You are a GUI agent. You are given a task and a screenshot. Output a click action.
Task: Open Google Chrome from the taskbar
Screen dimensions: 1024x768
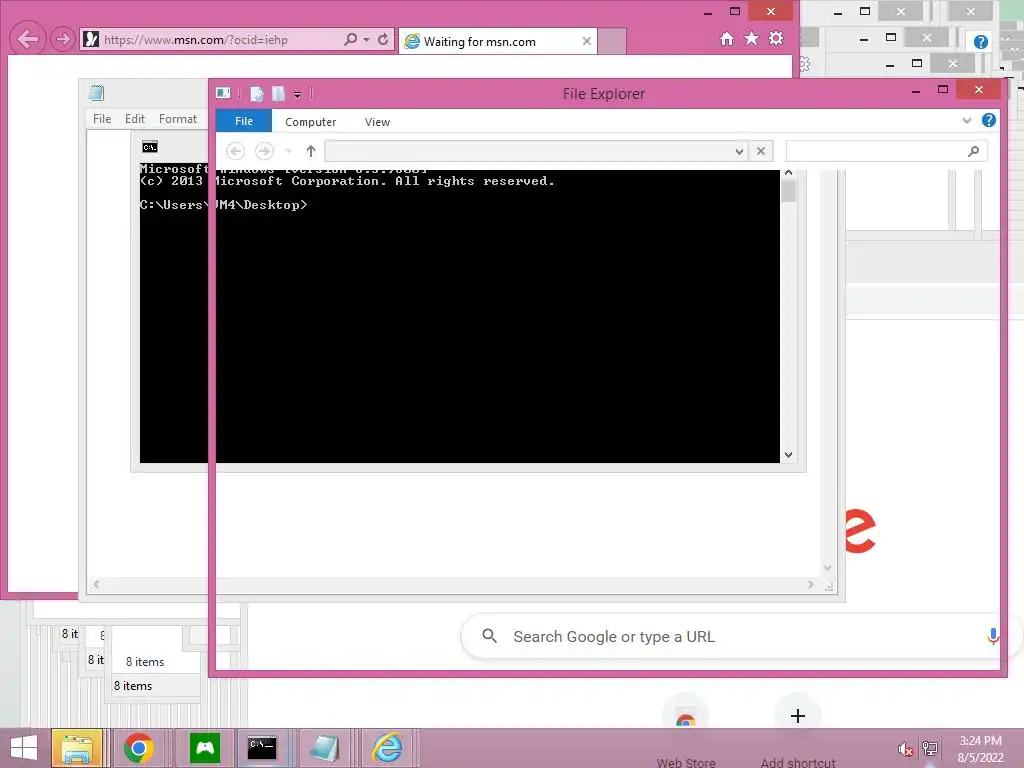[138, 748]
